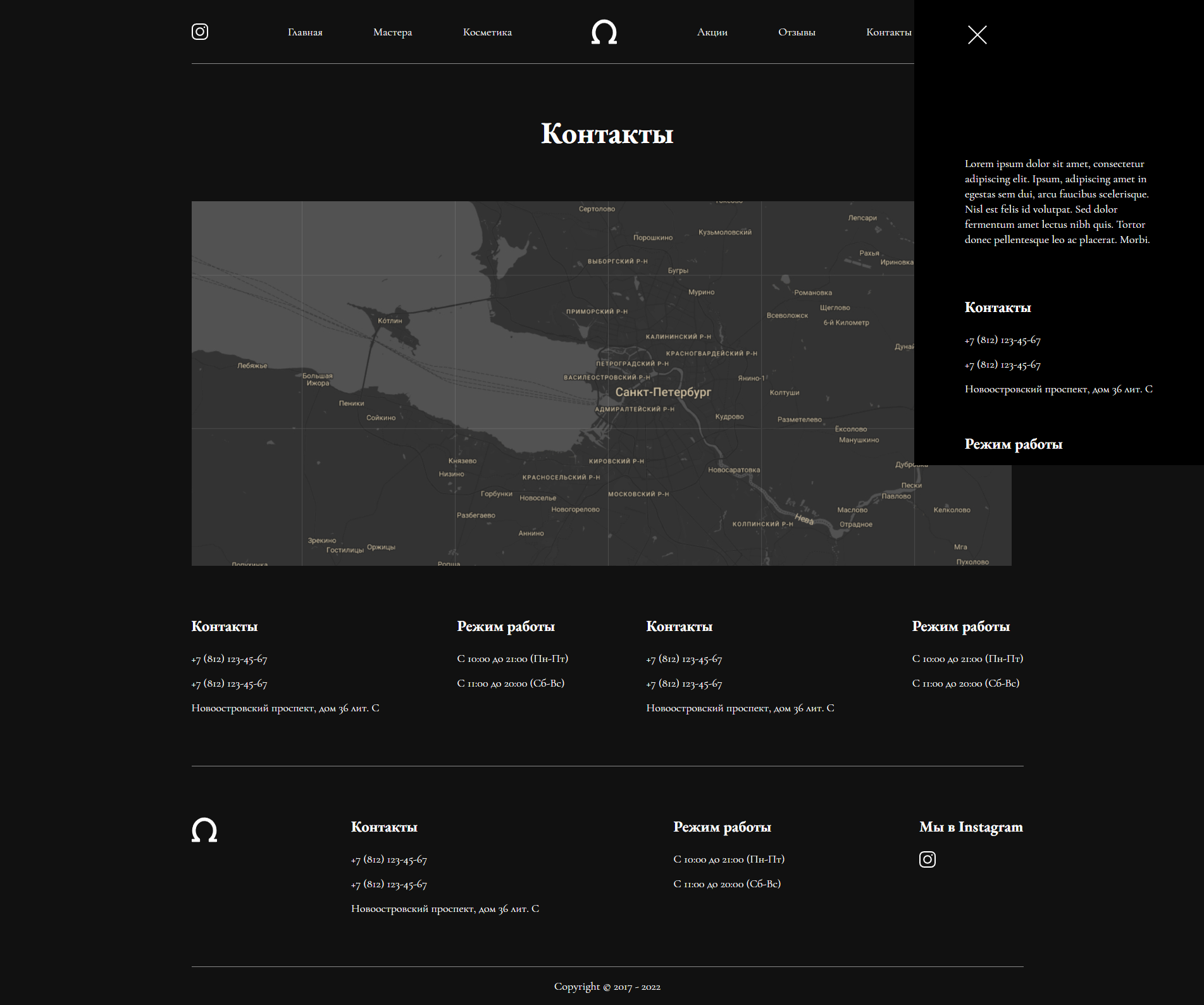This screenshot has width=1204, height=1005.
Task: Select Контакты in the top navigation bar
Action: pyautogui.click(x=889, y=32)
